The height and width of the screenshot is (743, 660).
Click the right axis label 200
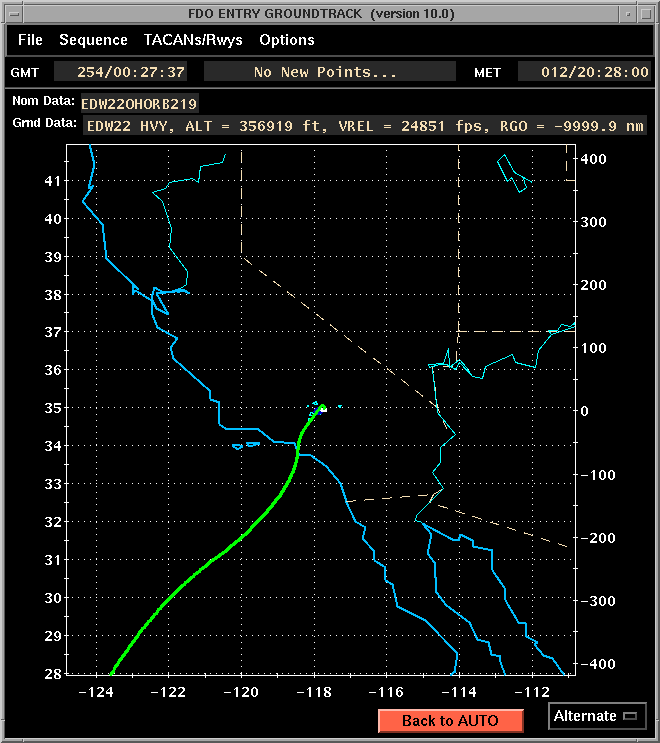coord(594,285)
